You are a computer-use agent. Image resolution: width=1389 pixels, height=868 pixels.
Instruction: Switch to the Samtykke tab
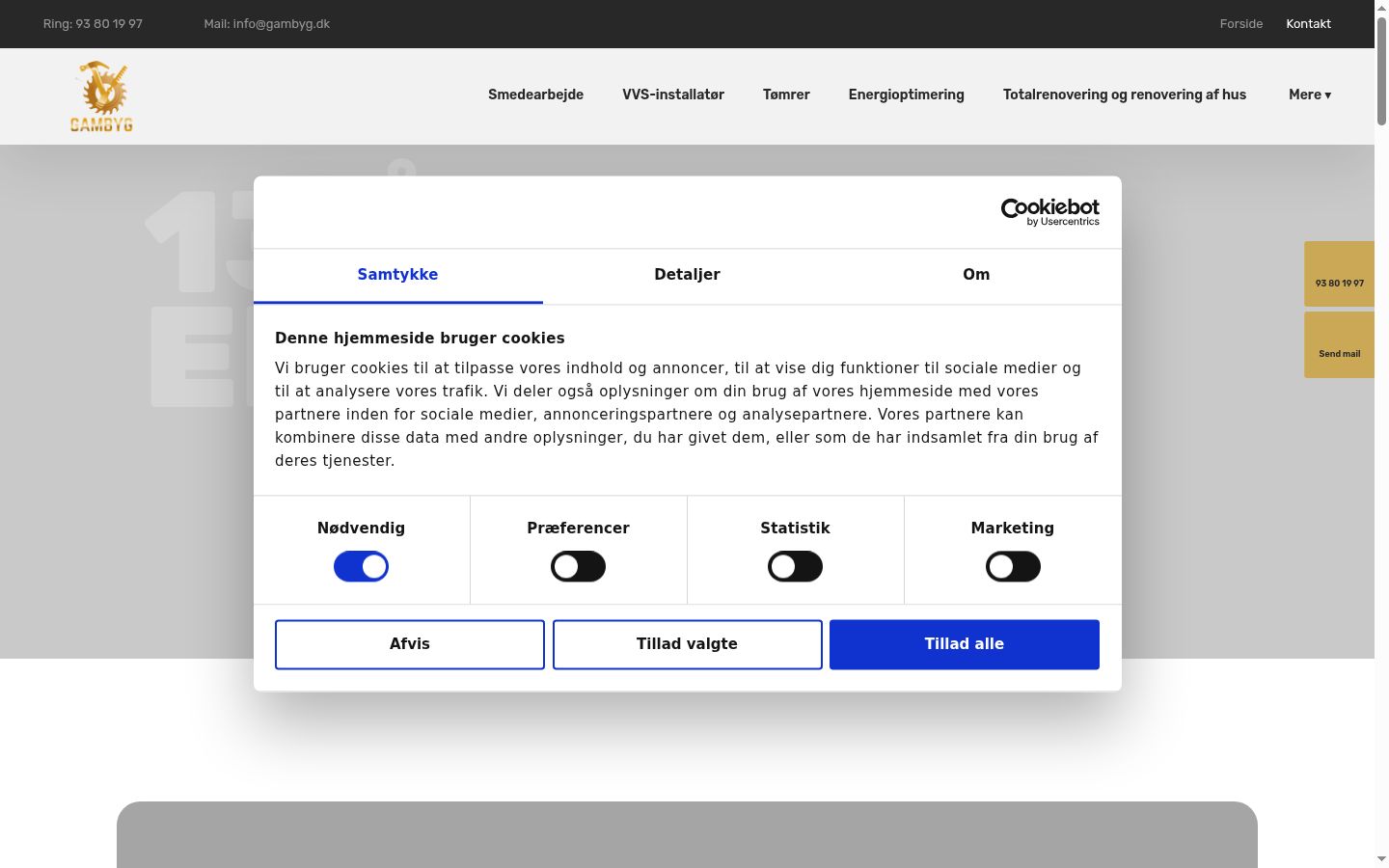point(397,275)
